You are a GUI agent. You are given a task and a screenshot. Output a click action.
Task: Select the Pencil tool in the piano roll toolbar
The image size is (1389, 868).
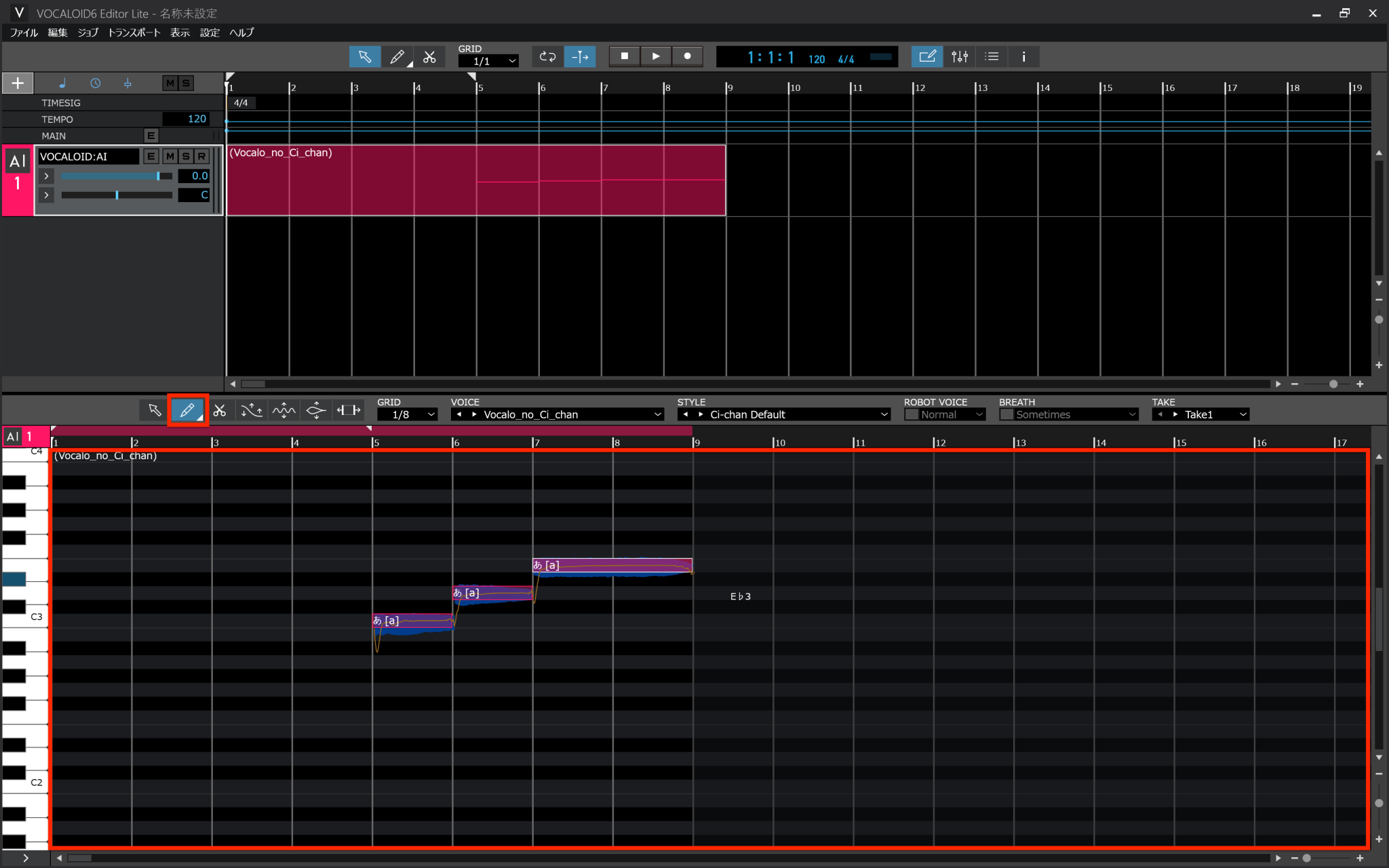pos(187,410)
